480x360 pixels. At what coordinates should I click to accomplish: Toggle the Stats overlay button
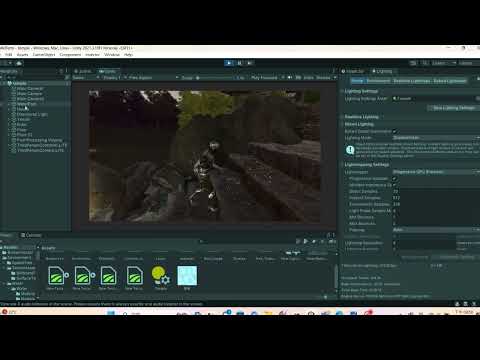pyautogui.click(x=308, y=78)
